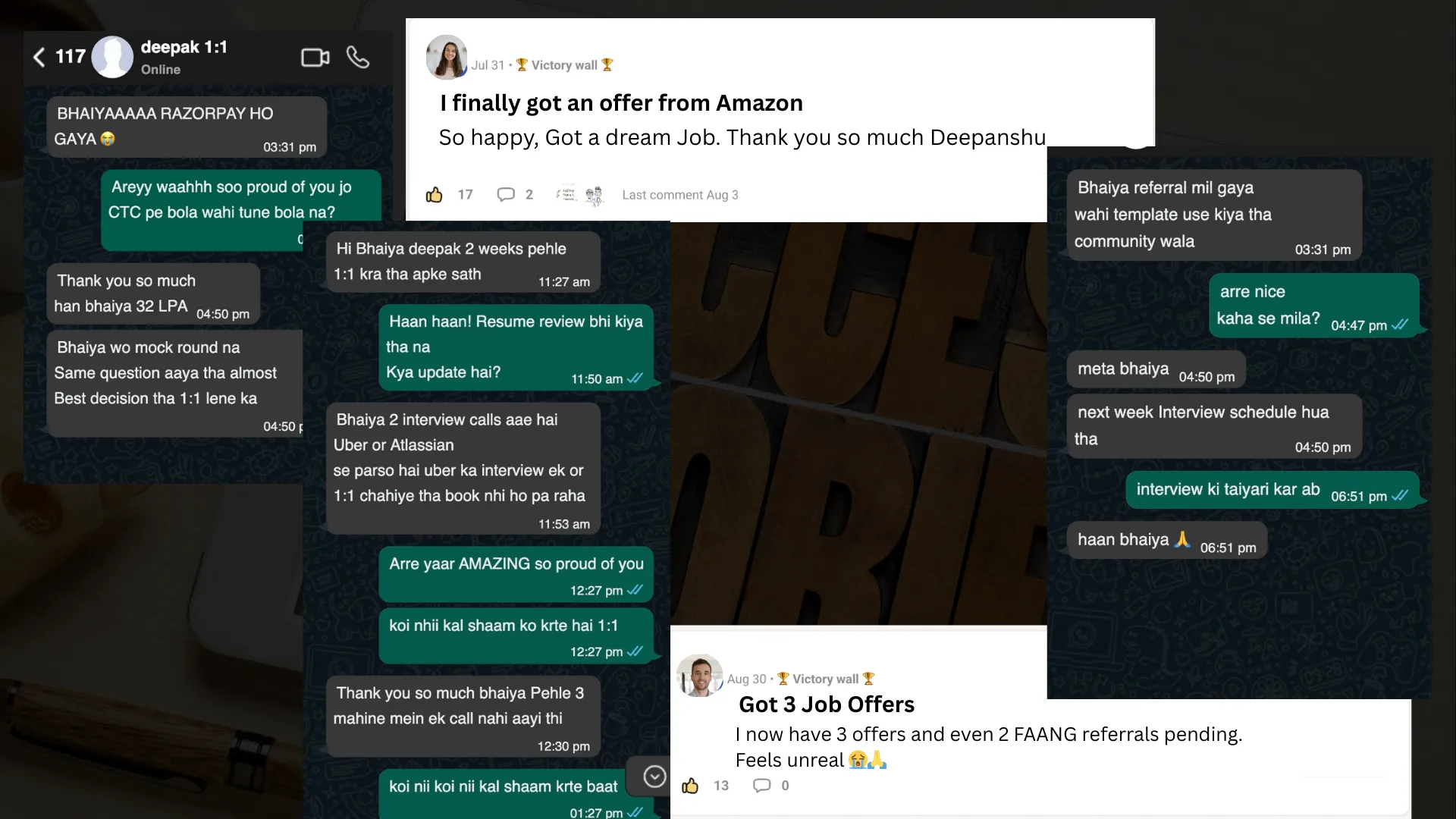This screenshot has width=1456, height=819.
Task: Like the Got 3 Job Offers post
Action: click(x=690, y=786)
